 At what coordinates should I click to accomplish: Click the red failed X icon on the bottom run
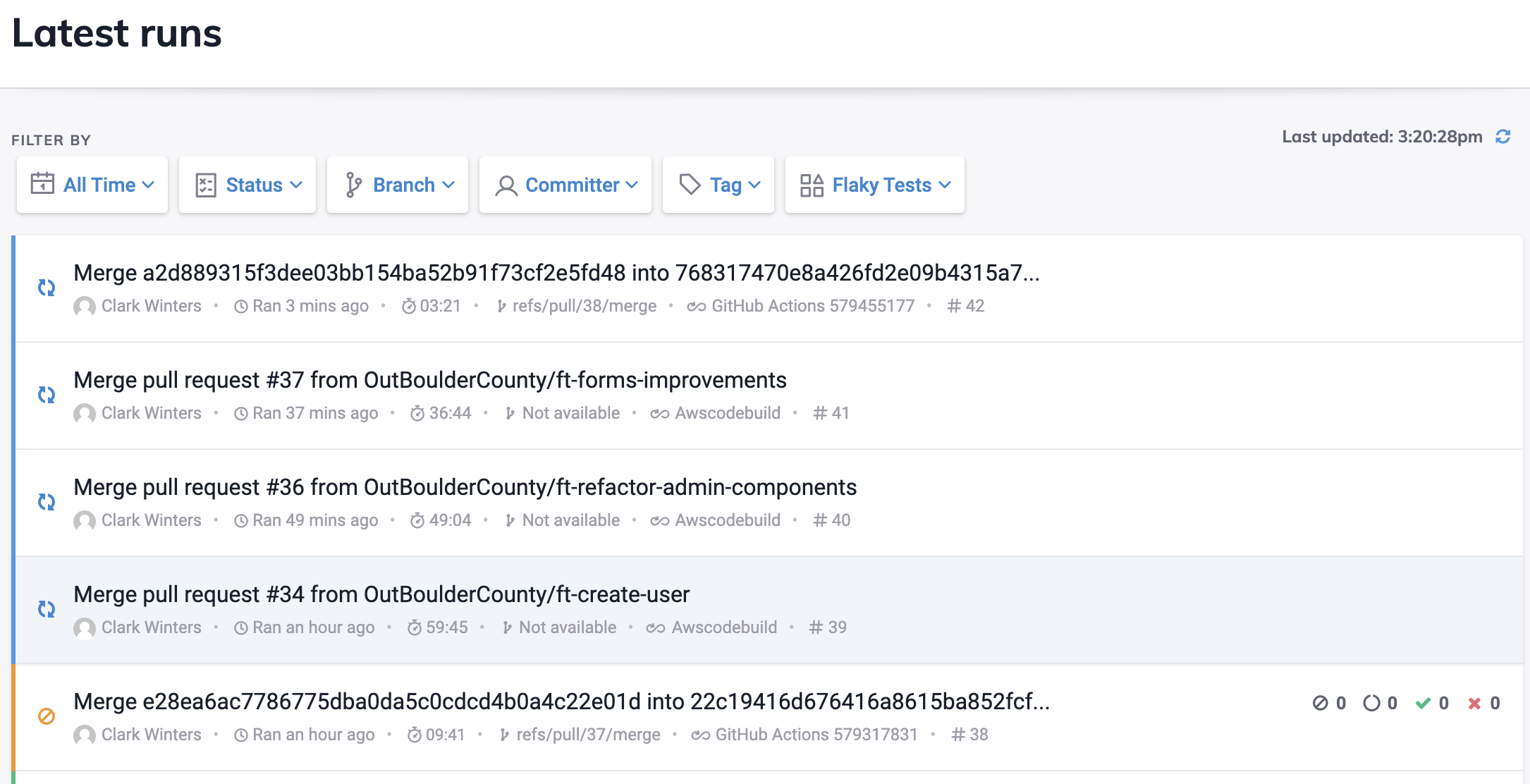1474,702
